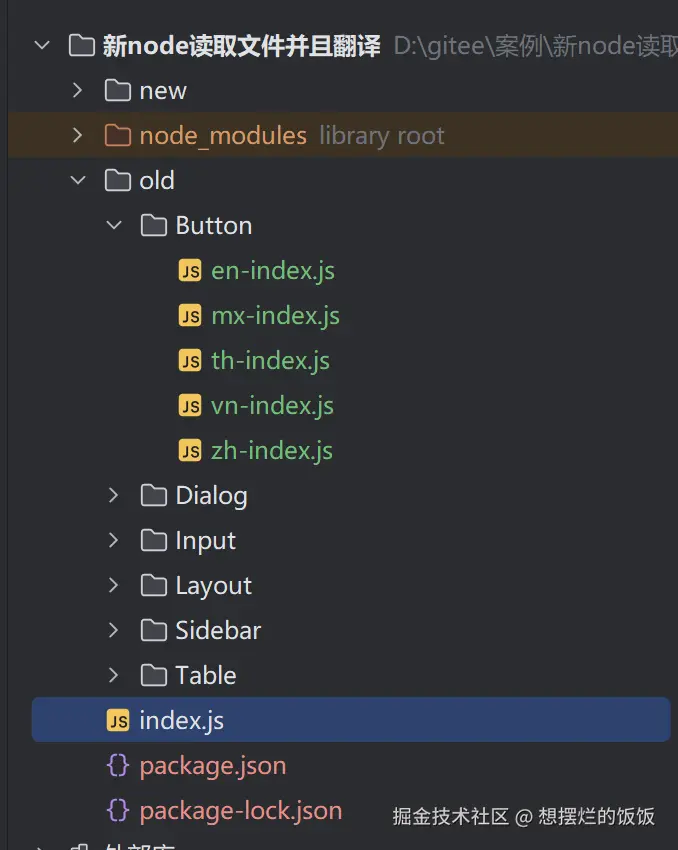Image resolution: width=678 pixels, height=850 pixels.
Task: Expand the new folder
Action: (x=78, y=91)
